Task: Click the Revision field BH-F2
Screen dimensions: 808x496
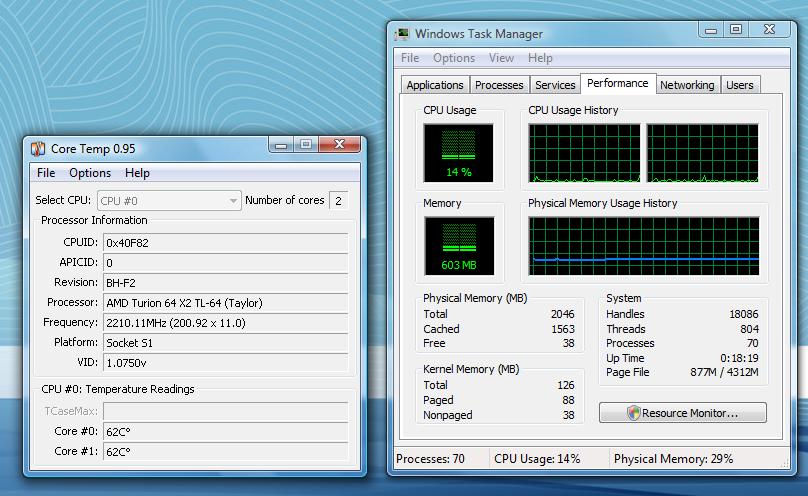Action: (226, 283)
